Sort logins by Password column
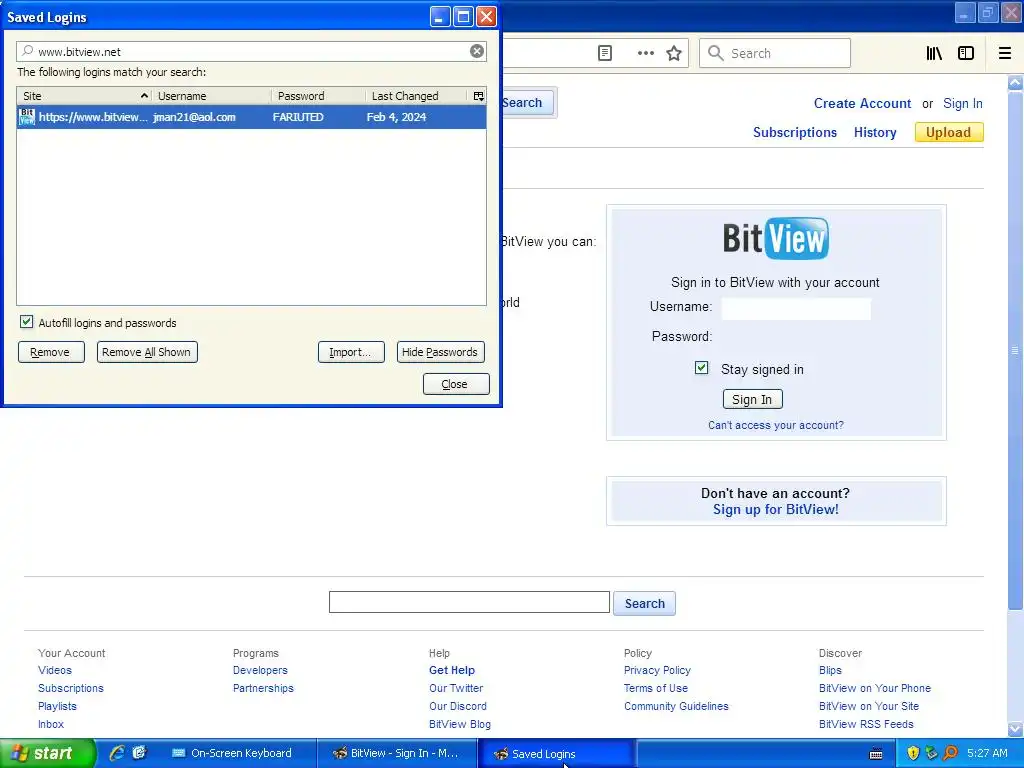 318,96
